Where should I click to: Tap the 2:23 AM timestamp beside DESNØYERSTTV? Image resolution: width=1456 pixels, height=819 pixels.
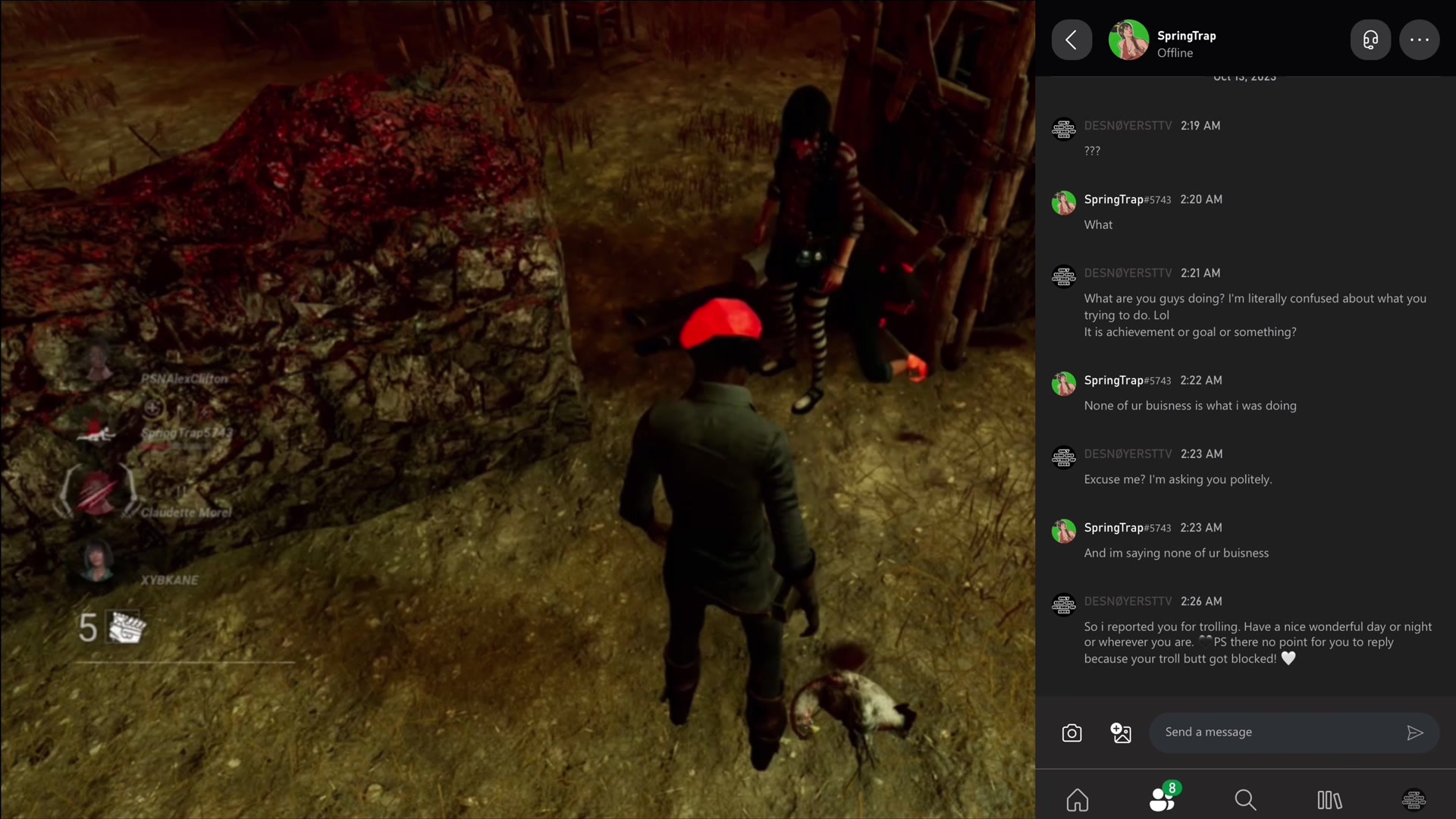tap(1201, 454)
